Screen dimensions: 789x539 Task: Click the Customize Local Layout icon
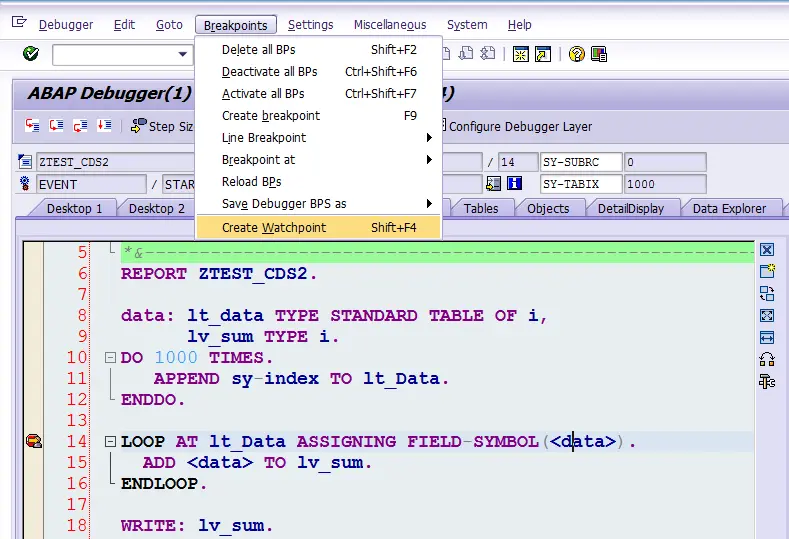(599, 54)
